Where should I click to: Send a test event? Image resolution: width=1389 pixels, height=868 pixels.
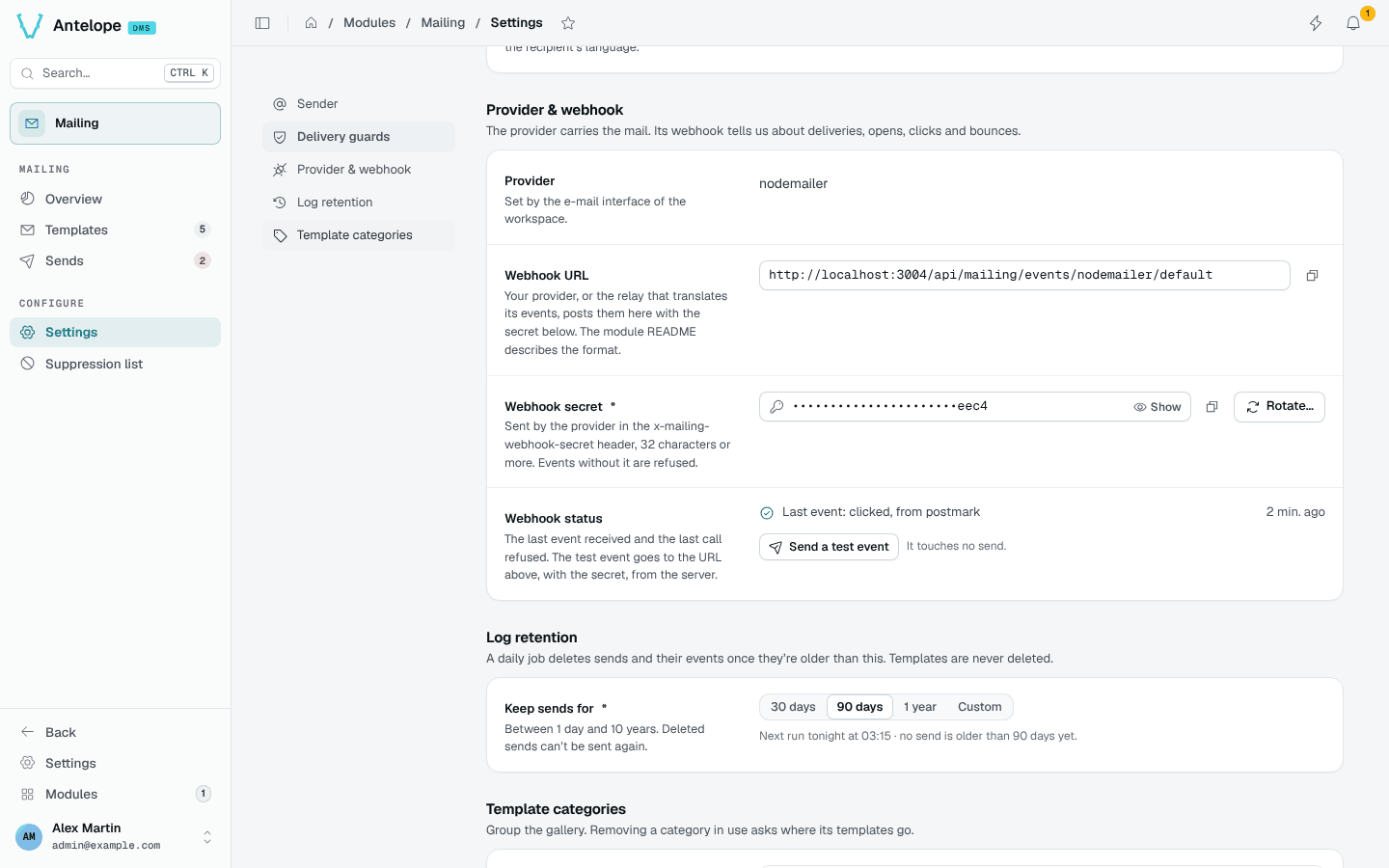829,547
